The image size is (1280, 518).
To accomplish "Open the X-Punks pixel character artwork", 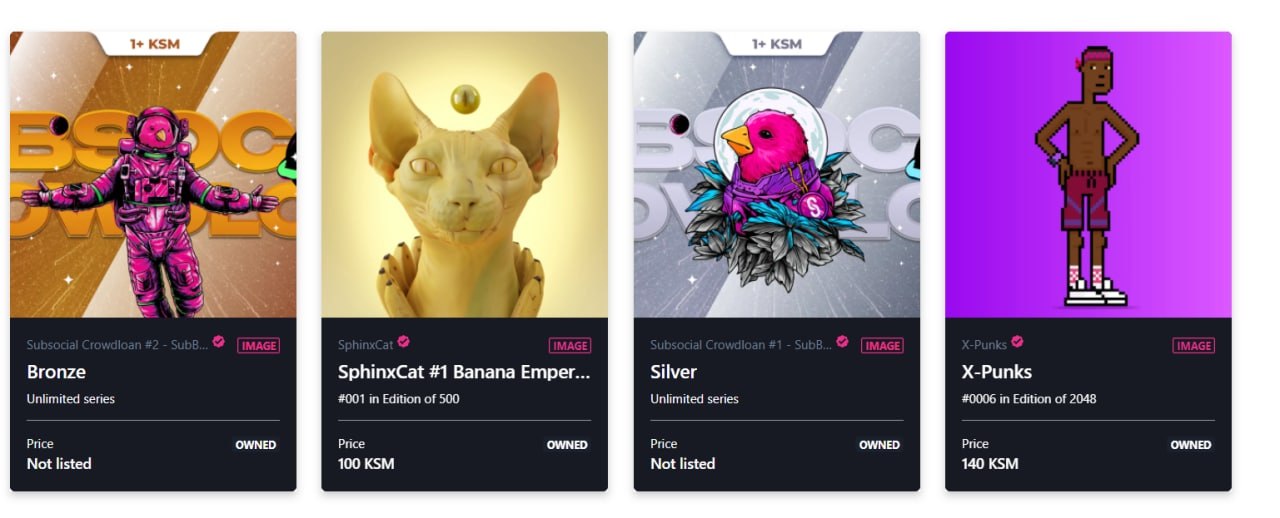I will click(x=1089, y=175).
